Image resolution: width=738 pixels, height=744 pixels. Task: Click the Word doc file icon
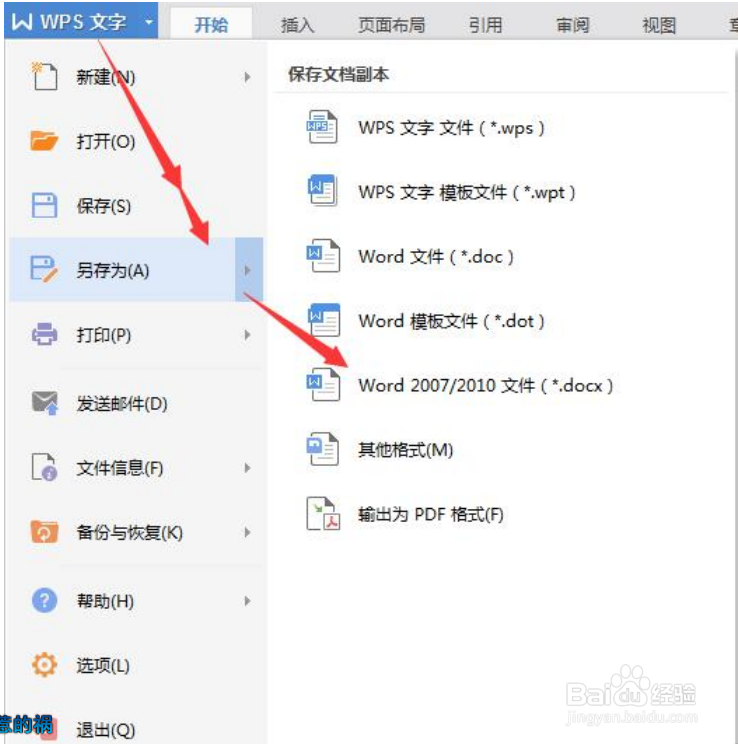(324, 255)
